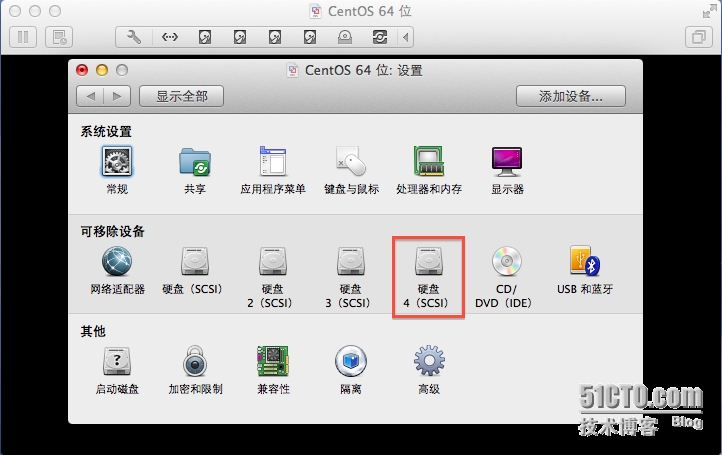
Task: Open USB 和蓝牙 settings
Action: point(585,261)
